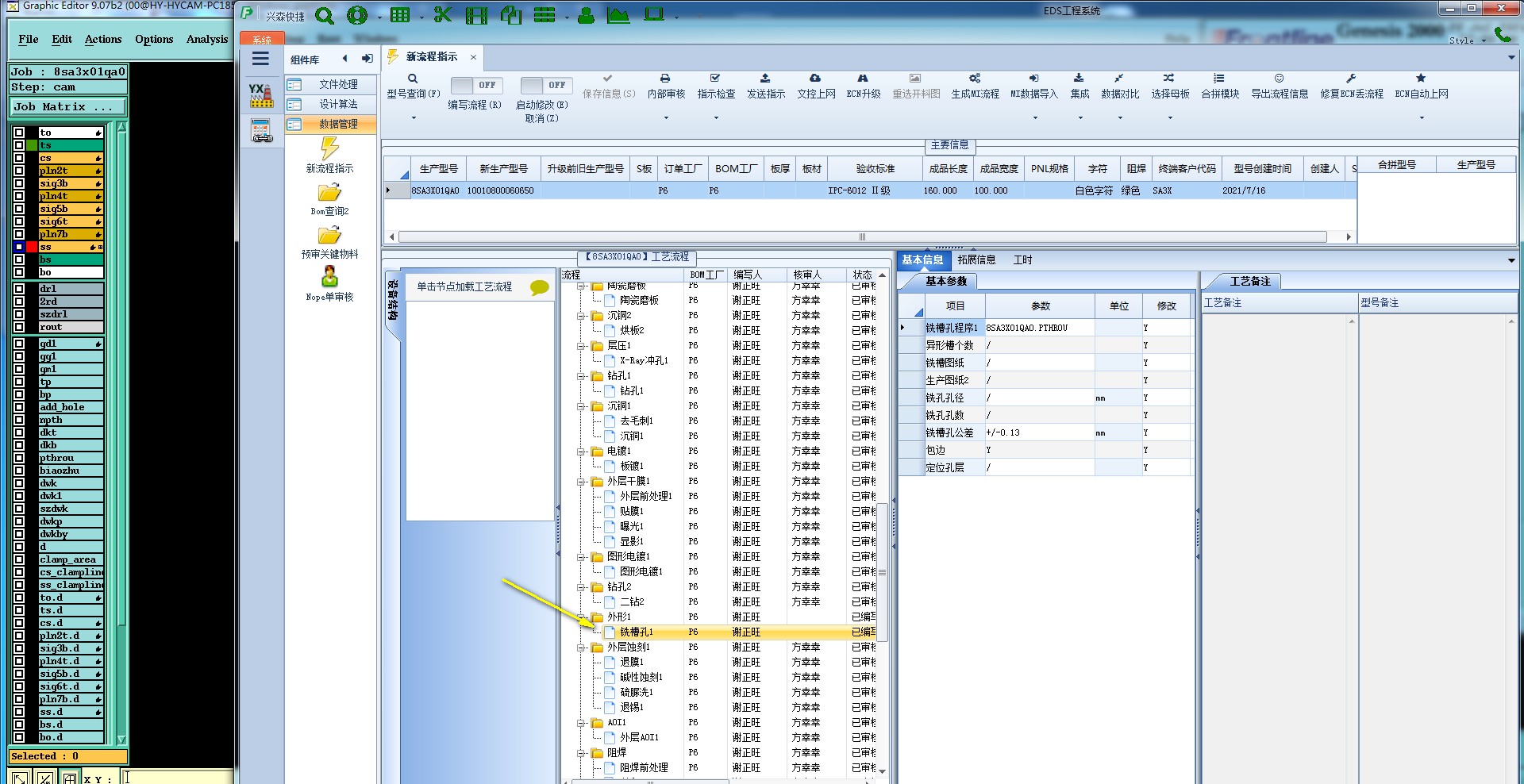Screen dimensions: 1524x784
Task: Click the Nope单审核 person icon
Action: (329, 277)
